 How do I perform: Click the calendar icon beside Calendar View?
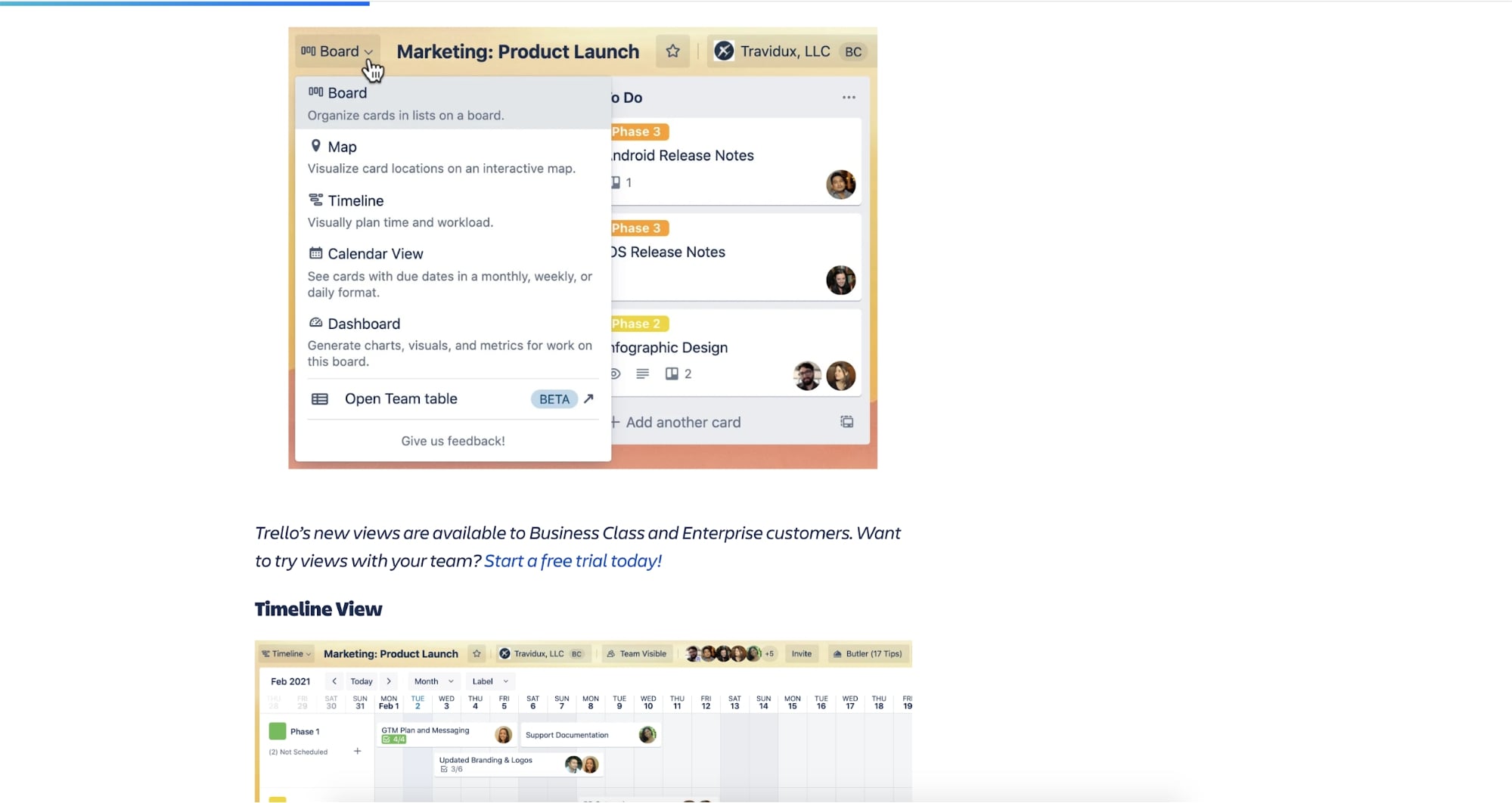(x=315, y=253)
